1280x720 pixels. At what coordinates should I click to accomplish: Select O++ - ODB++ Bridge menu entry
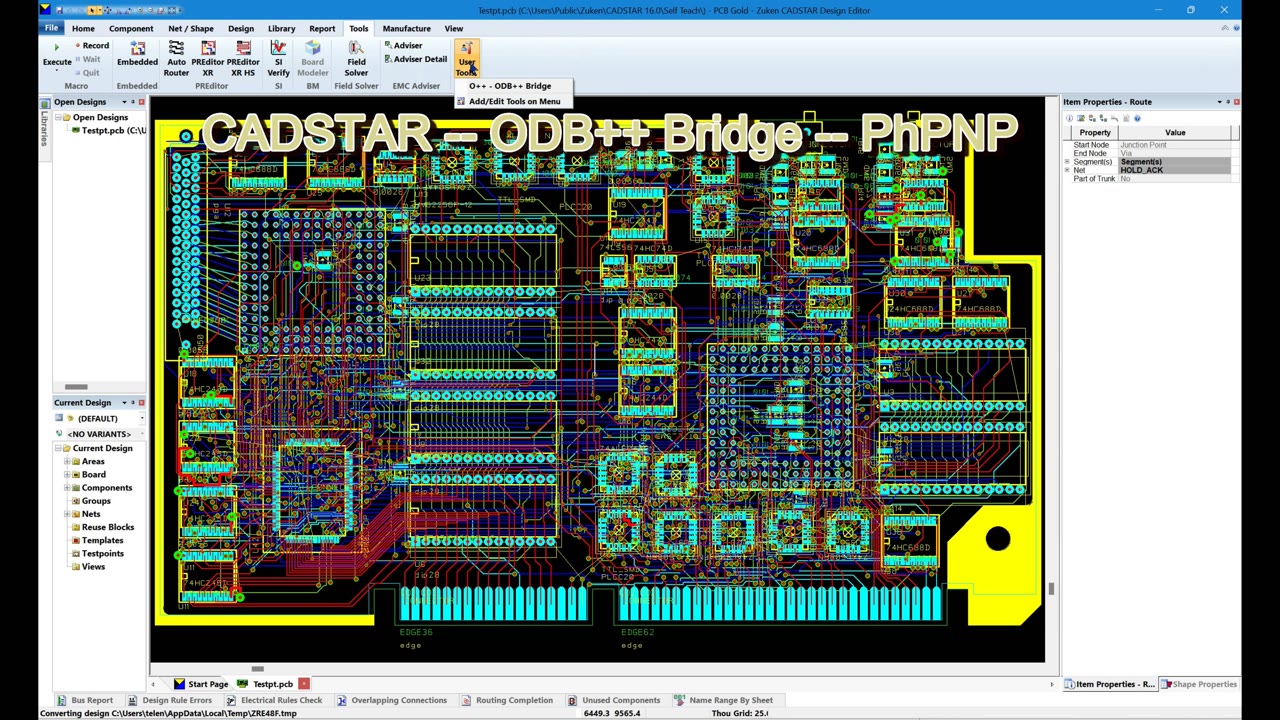[510, 86]
